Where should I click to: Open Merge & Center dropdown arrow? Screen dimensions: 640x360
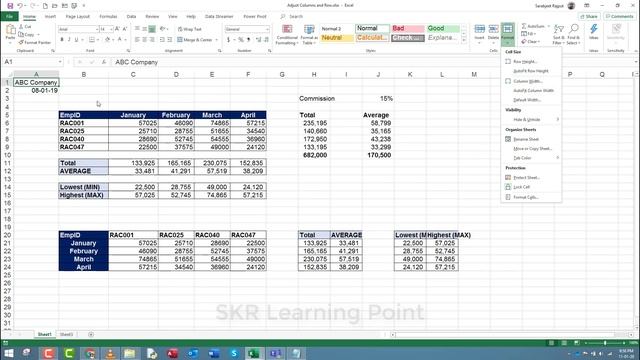[x=217, y=40]
